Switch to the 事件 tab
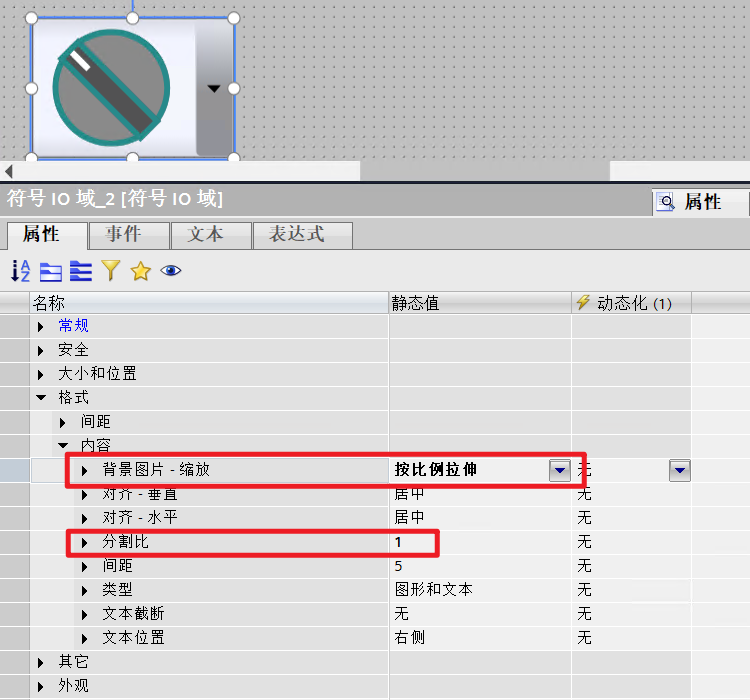The width and height of the screenshot is (750, 700). click(129, 234)
